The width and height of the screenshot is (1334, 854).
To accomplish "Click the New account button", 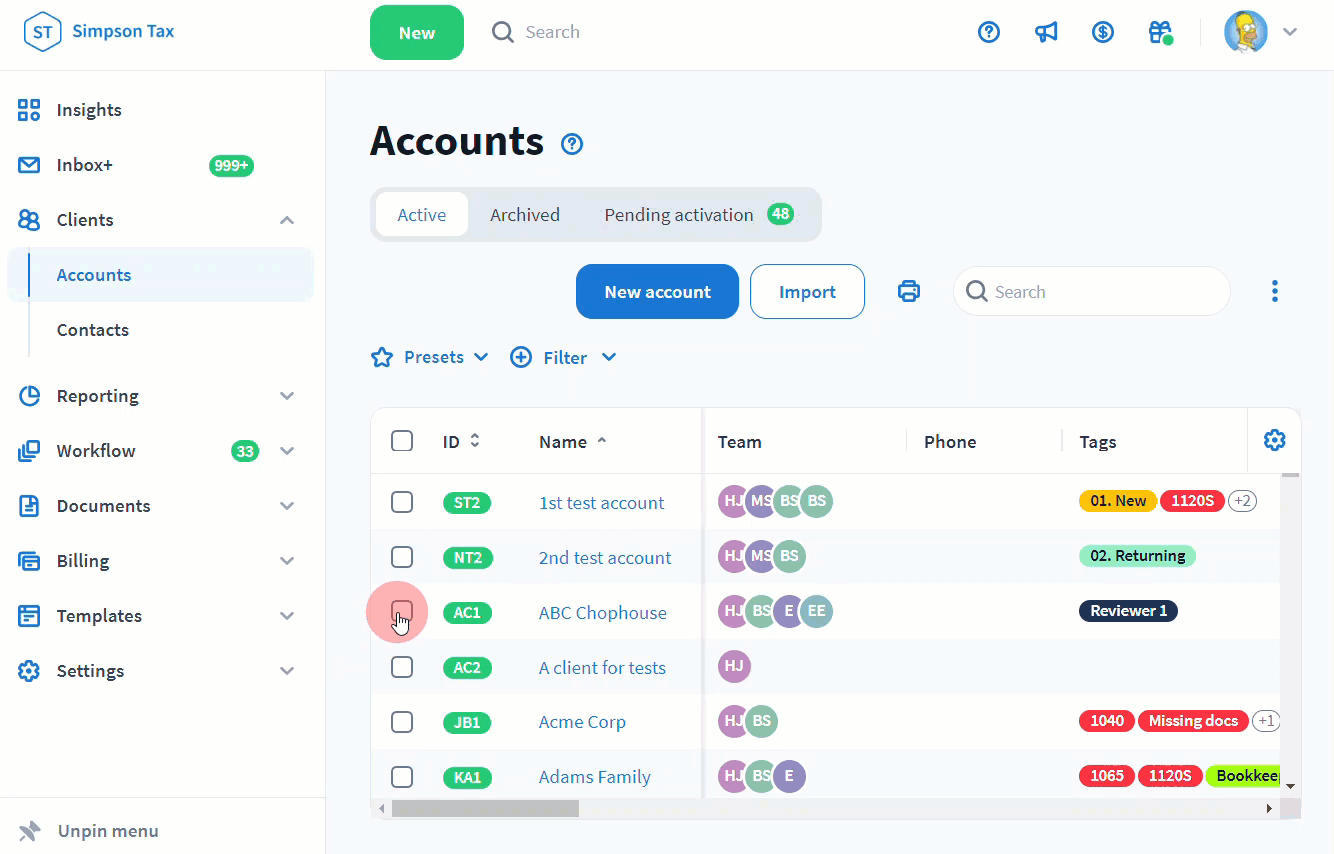I will (x=657, y=292).
